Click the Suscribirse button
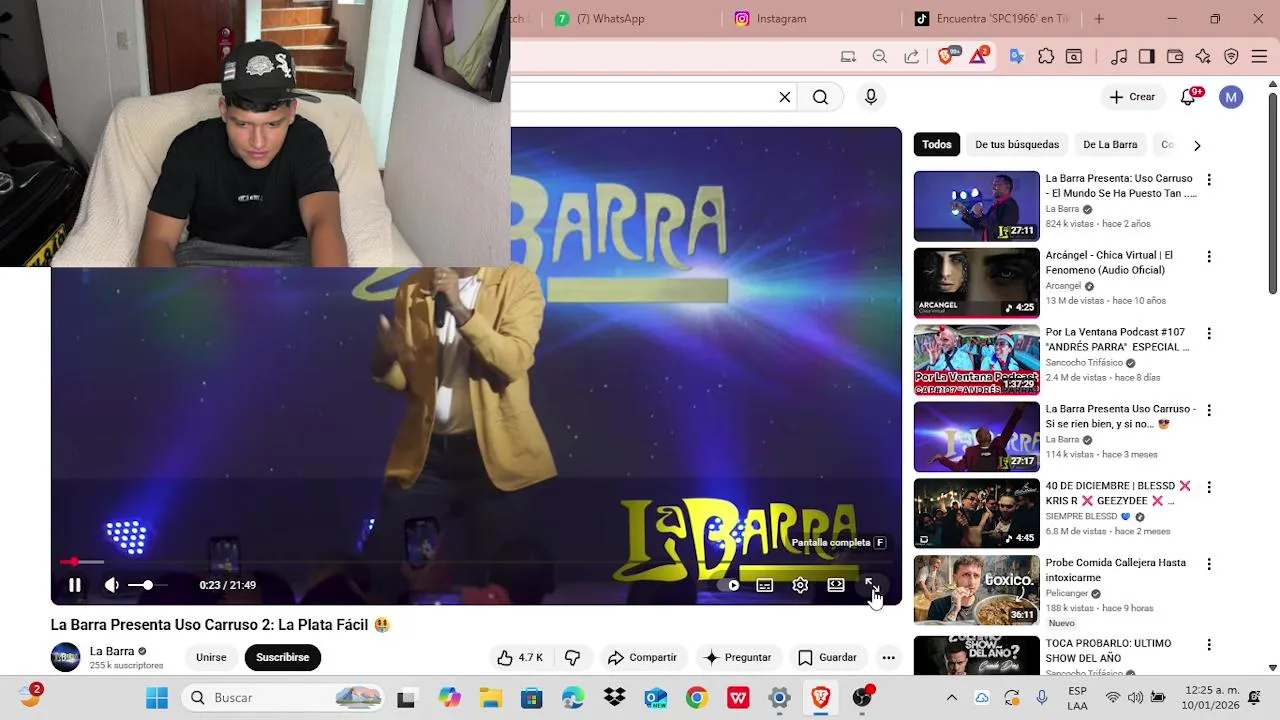 click(282, 657)
